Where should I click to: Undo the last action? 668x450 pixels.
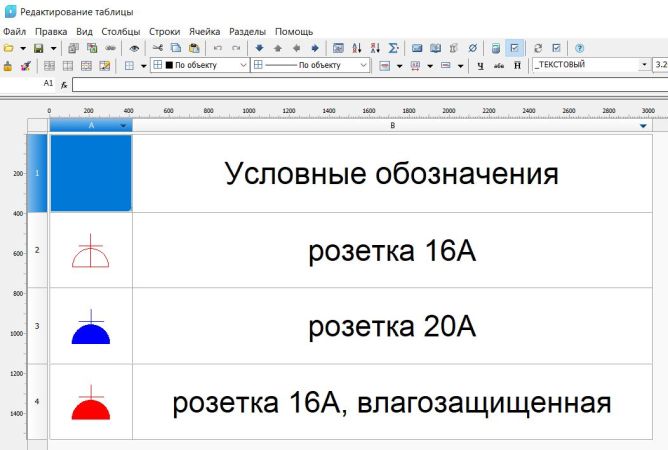[218, 48]
